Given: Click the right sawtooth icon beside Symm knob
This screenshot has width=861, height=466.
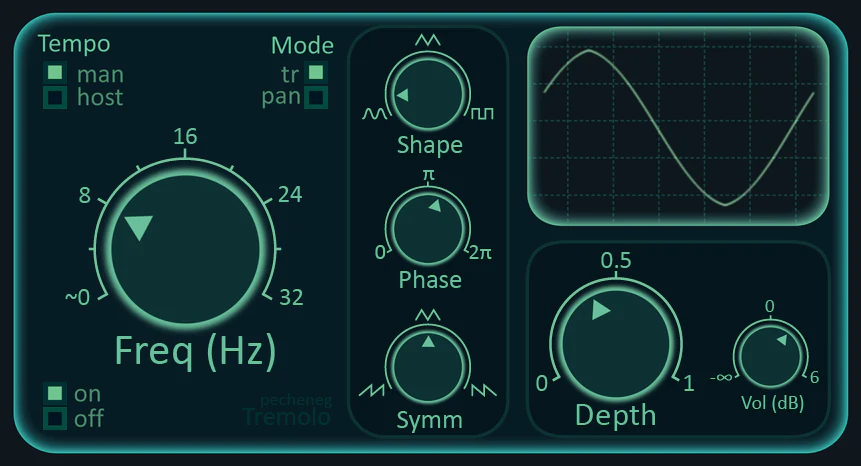Looking at the screenshot, I should click(484, 388).
